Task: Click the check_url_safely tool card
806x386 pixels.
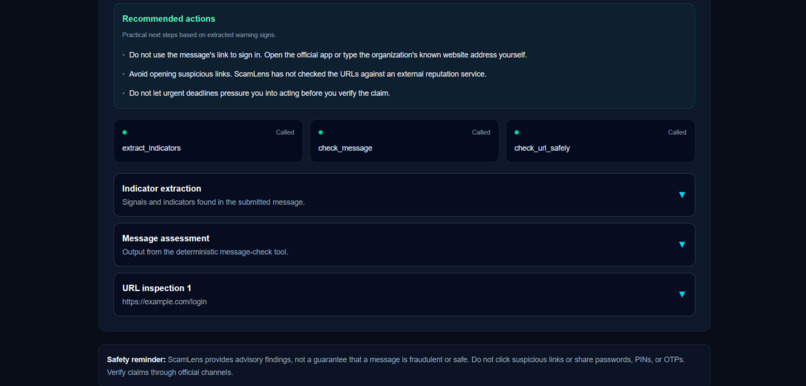Action: (600, 141)
